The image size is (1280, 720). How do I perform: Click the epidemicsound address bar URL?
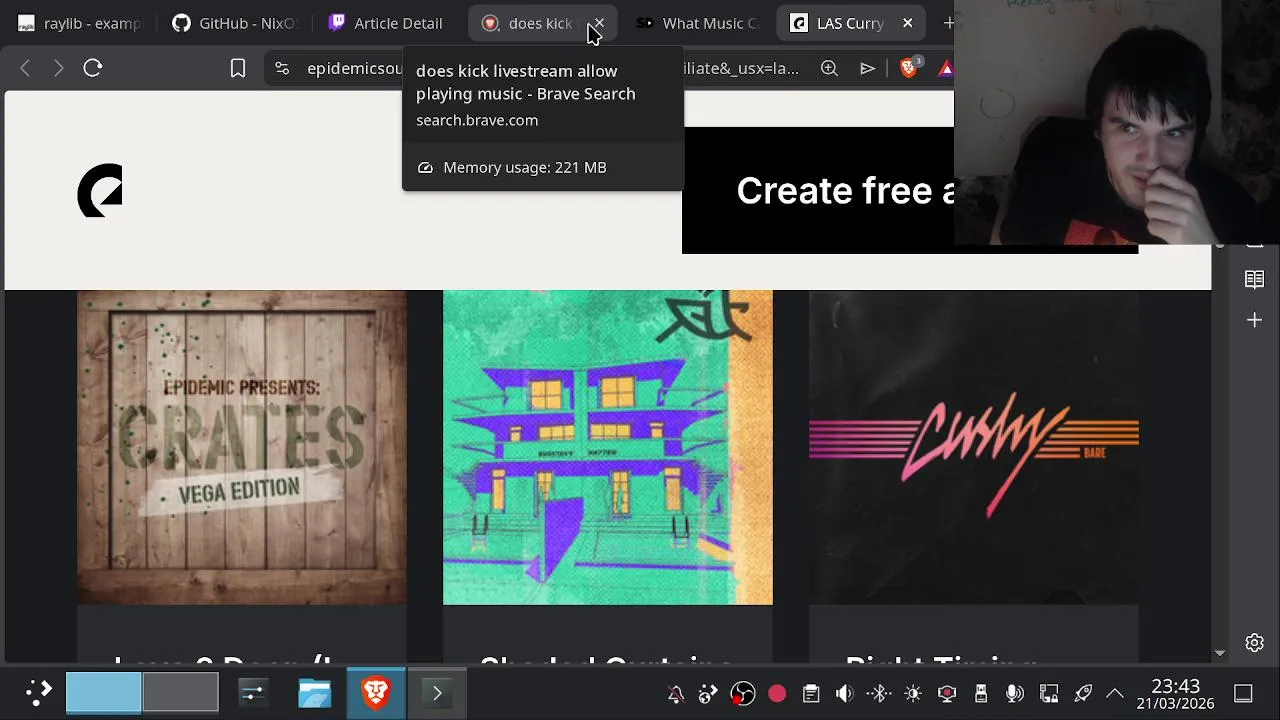tap(354, 68)
